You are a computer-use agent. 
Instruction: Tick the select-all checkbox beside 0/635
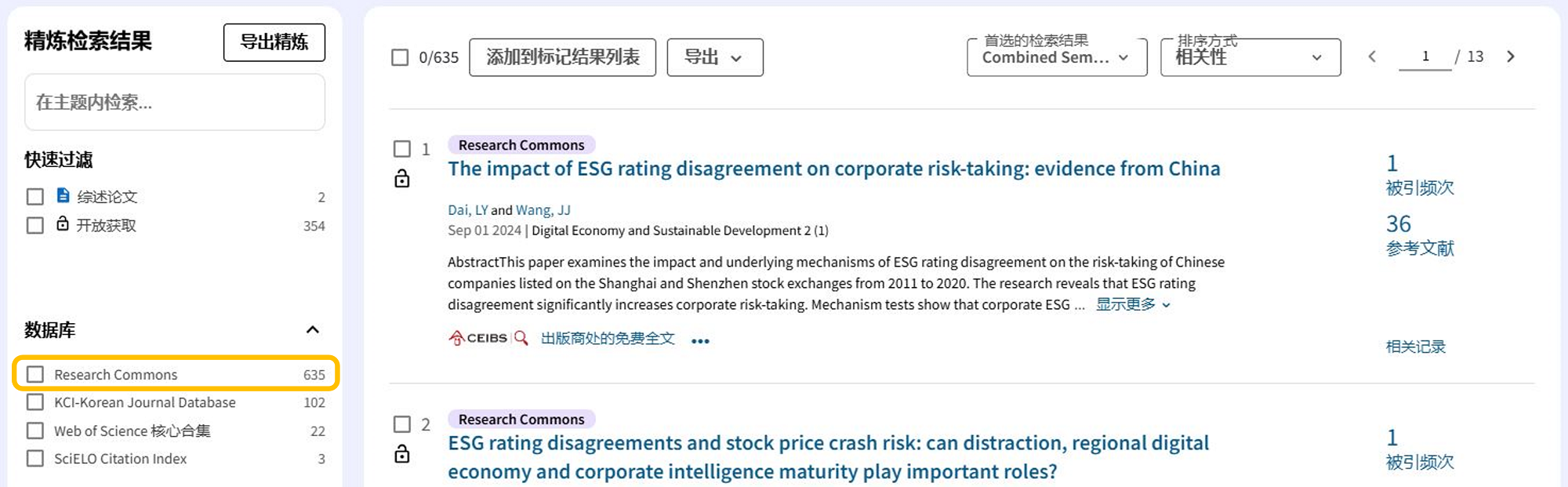click(400, 57)
